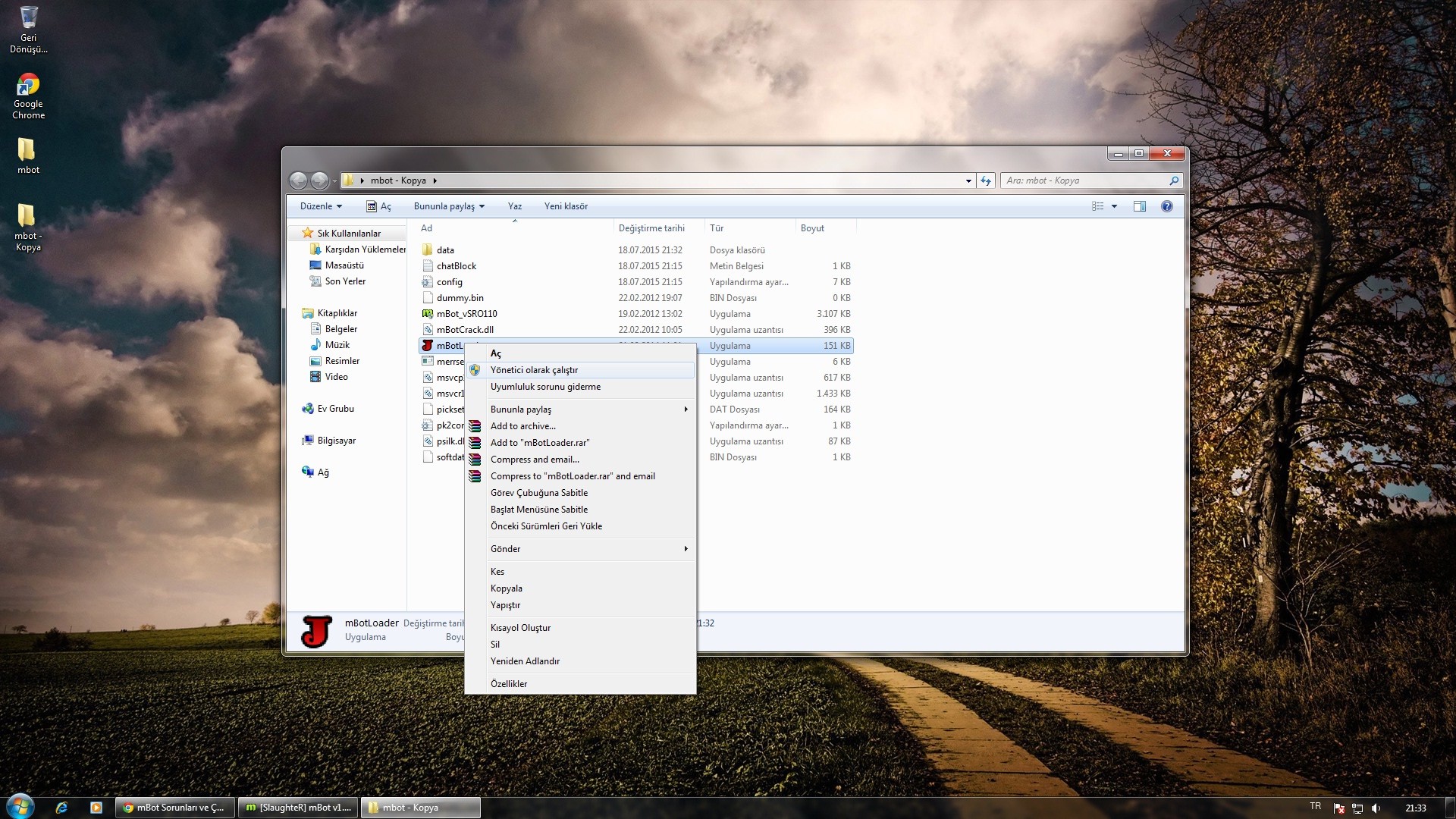This screenshot has height=819, width=1456.
Task: Choose Add to "mBotLoader.rar"
Action: (x=581, y=443)
